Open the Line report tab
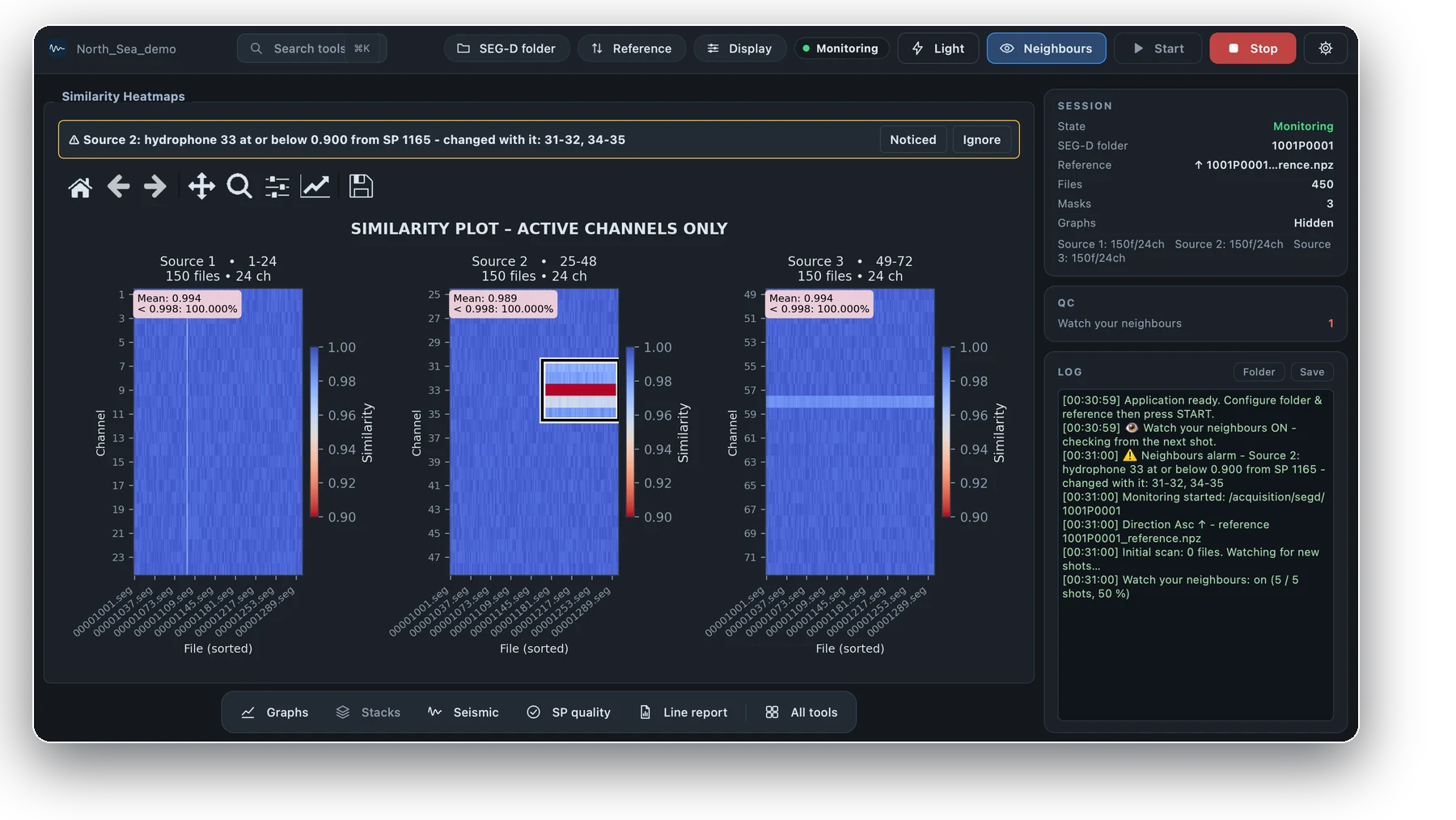This screenshot has width=1456, height=820. (x=684, y=712)
